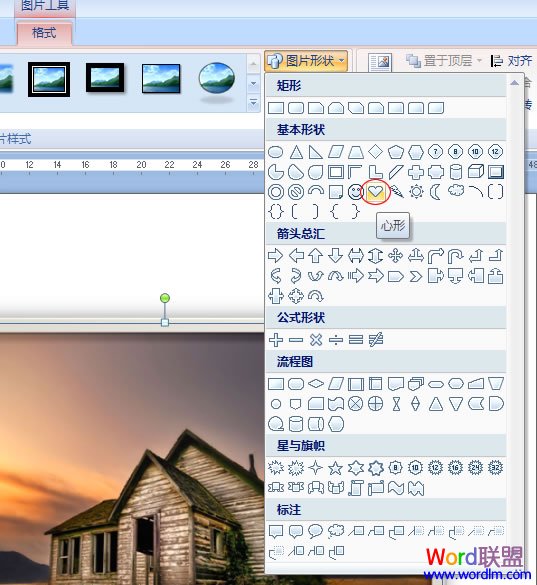Image resolution: width=537 pixels, height=585 pixels.
Task: Pick the lightning bolt shape
Action: (x=396, y=192)
